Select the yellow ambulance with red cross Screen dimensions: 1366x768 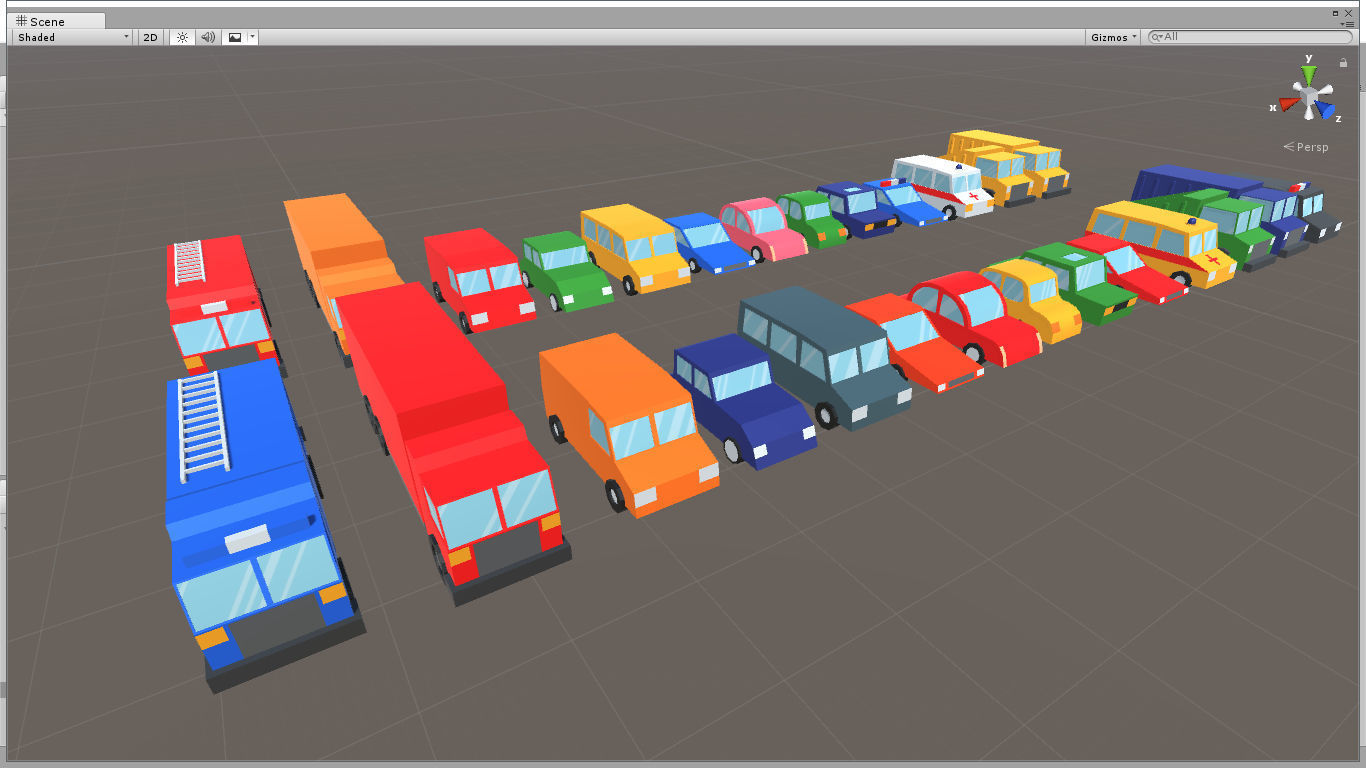point(1160,242)
